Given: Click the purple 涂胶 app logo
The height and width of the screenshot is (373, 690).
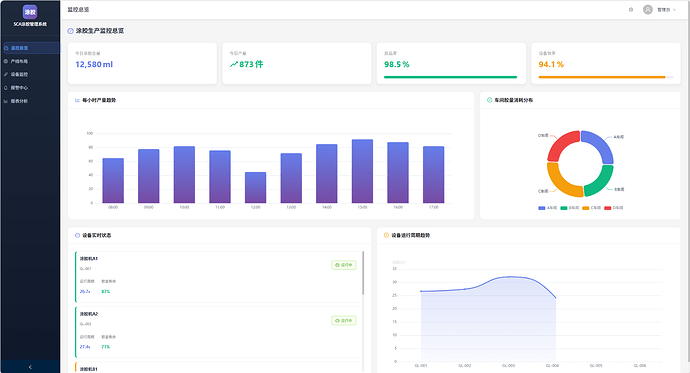Looking at the screenshot, I should click(x=30, y=12).
